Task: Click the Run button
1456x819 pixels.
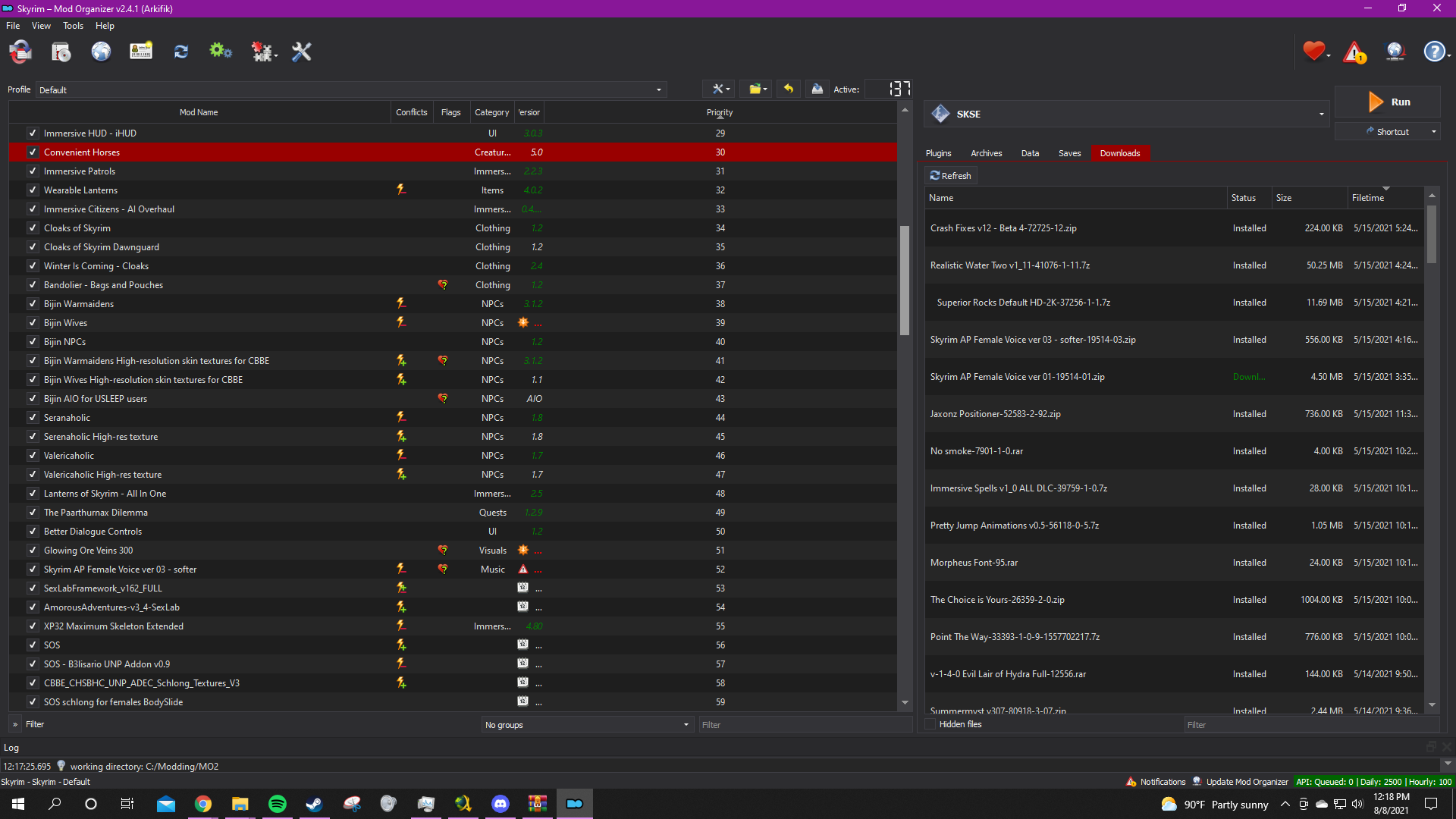Action: click(x=1387, y=102)
